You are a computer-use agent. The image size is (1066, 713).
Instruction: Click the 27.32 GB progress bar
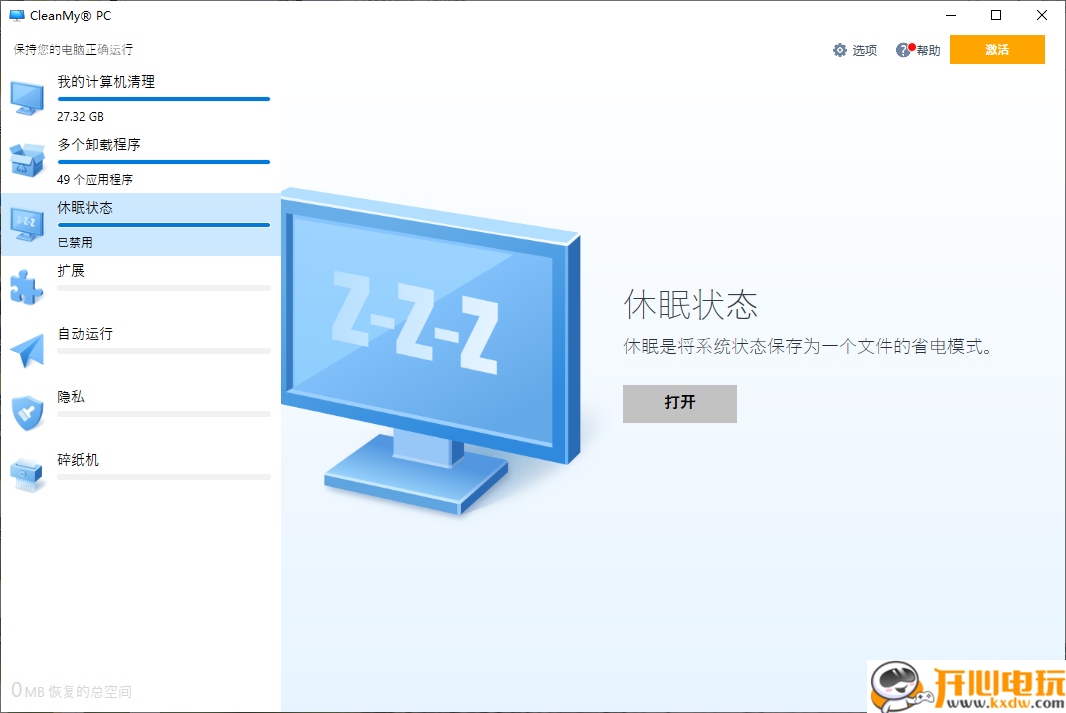(x=164, y=99)
